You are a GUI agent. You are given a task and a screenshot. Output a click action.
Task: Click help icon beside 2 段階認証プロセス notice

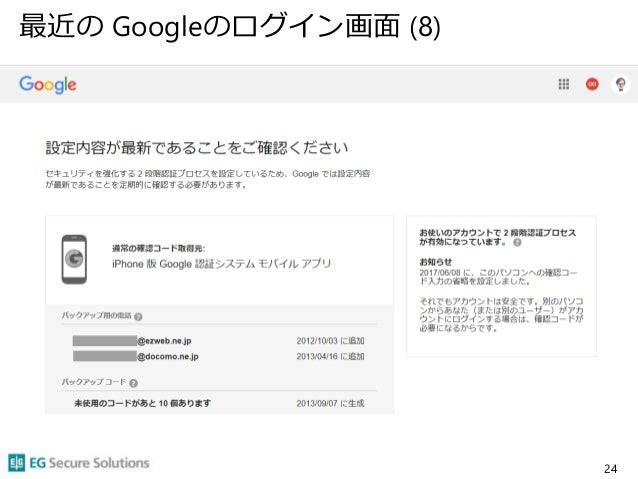click(x=517, y=243)
